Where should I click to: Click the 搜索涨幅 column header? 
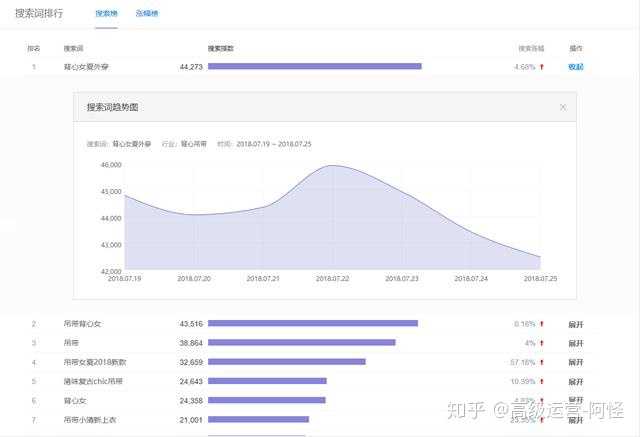pos(530,48)
